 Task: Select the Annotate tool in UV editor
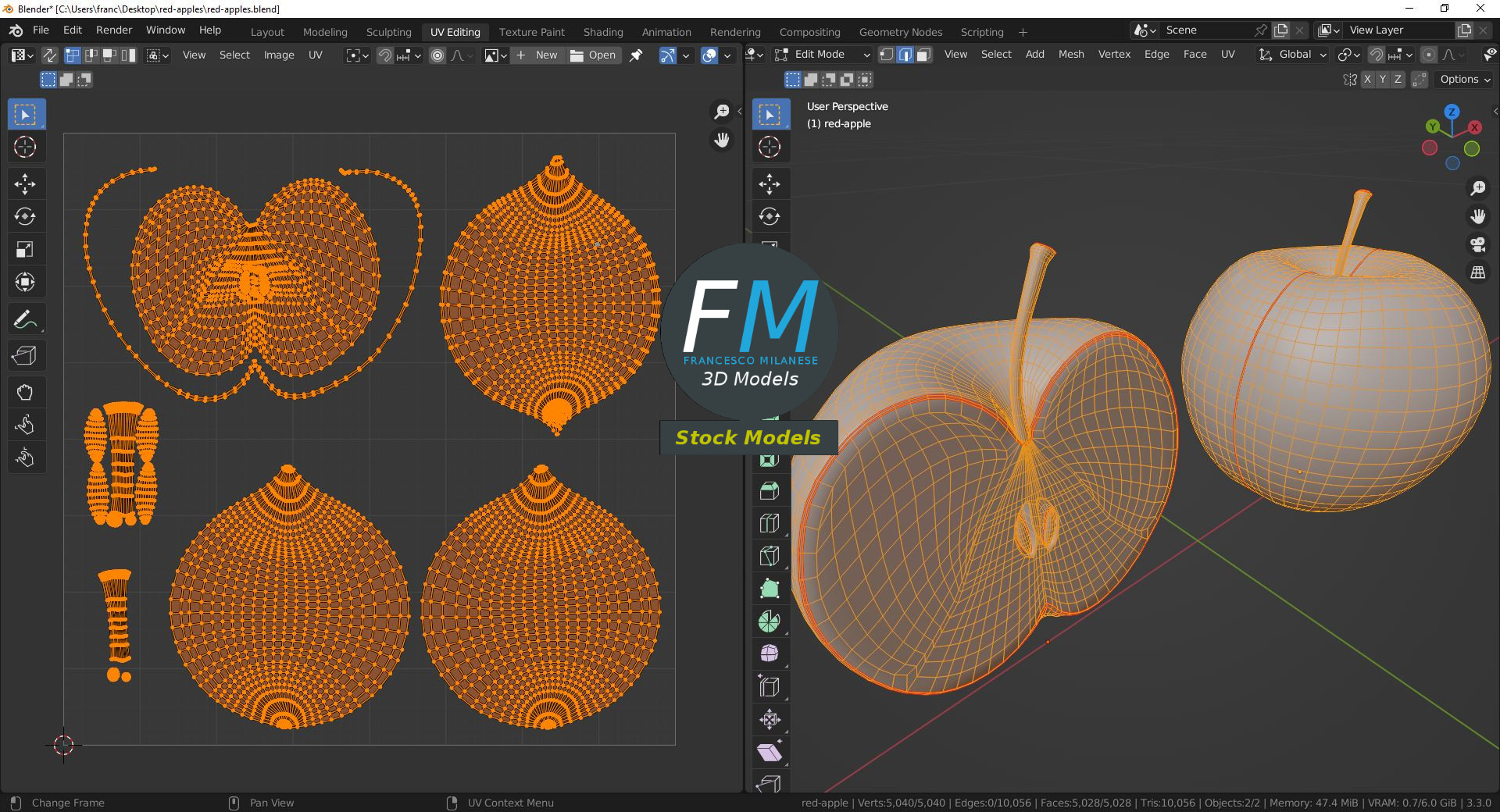click(25, 319)
